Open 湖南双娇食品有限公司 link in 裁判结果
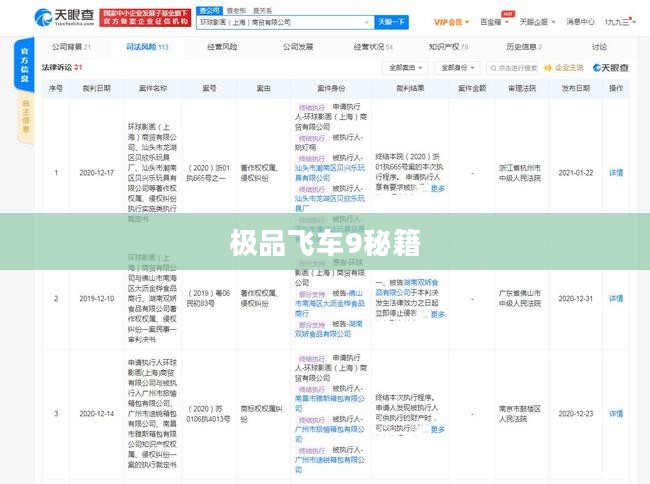 [x=407, y=288]
